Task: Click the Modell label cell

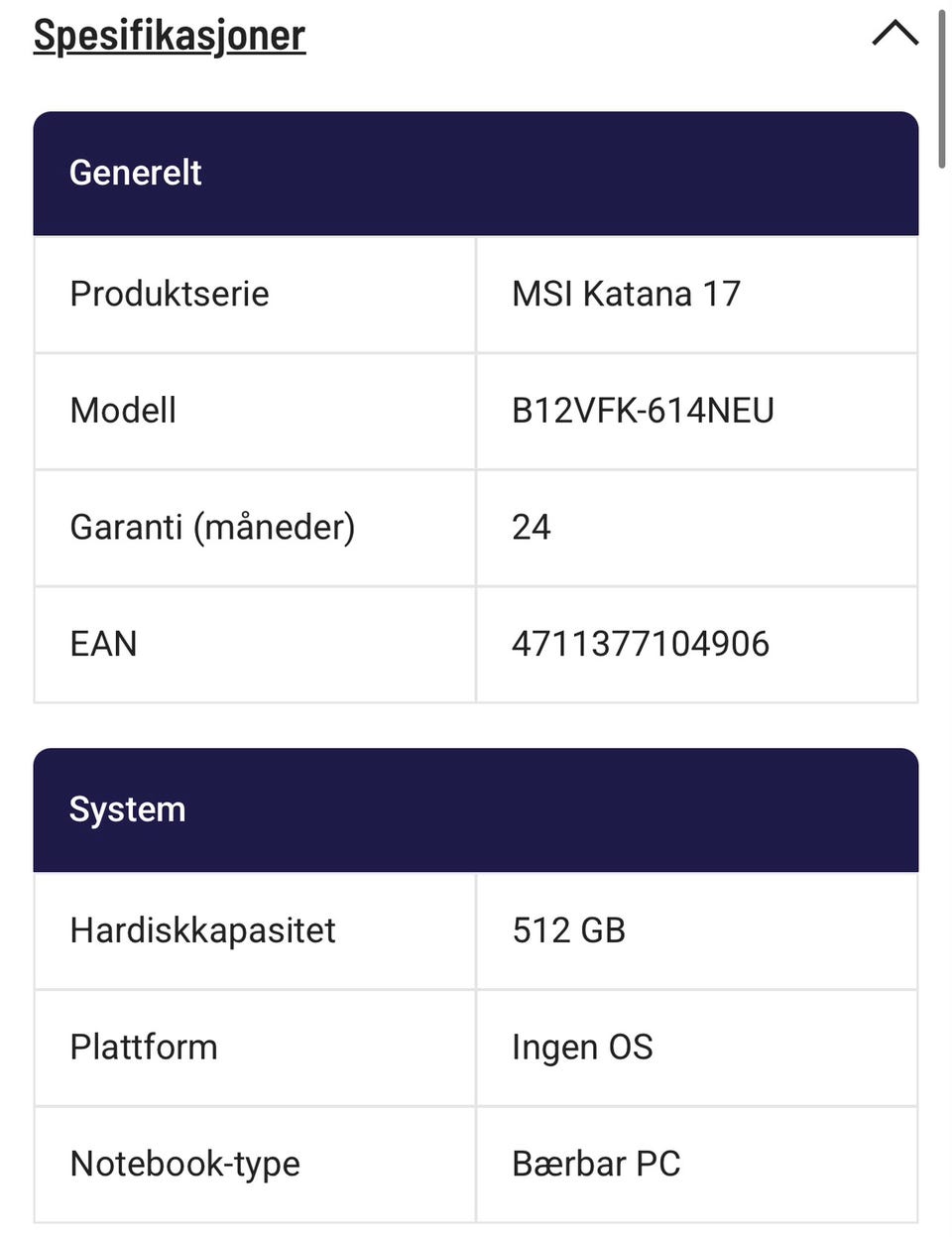Action: click(x=255, y=411)
